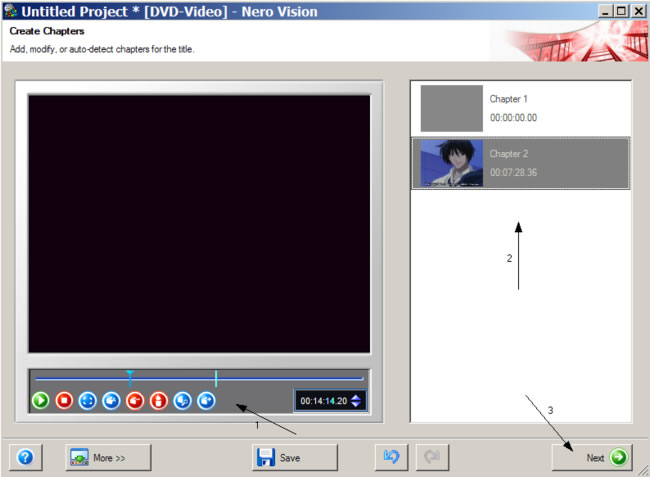This screenshot has height=477, width=650.
Task: Click the red remove all chapters icon
Action: (159, 401)
